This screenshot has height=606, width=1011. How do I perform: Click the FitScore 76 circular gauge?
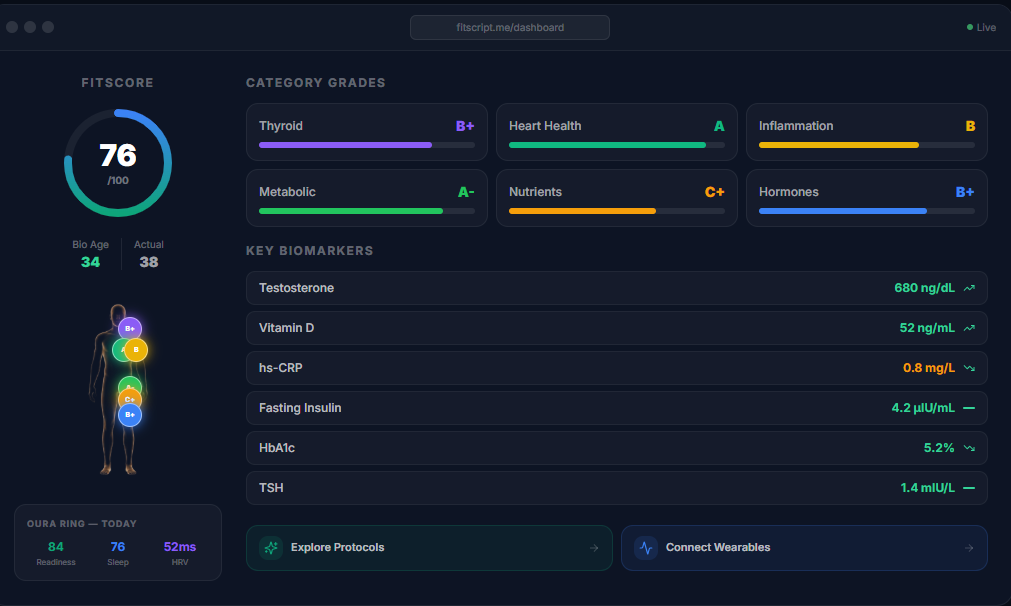[x=118, y=163]
